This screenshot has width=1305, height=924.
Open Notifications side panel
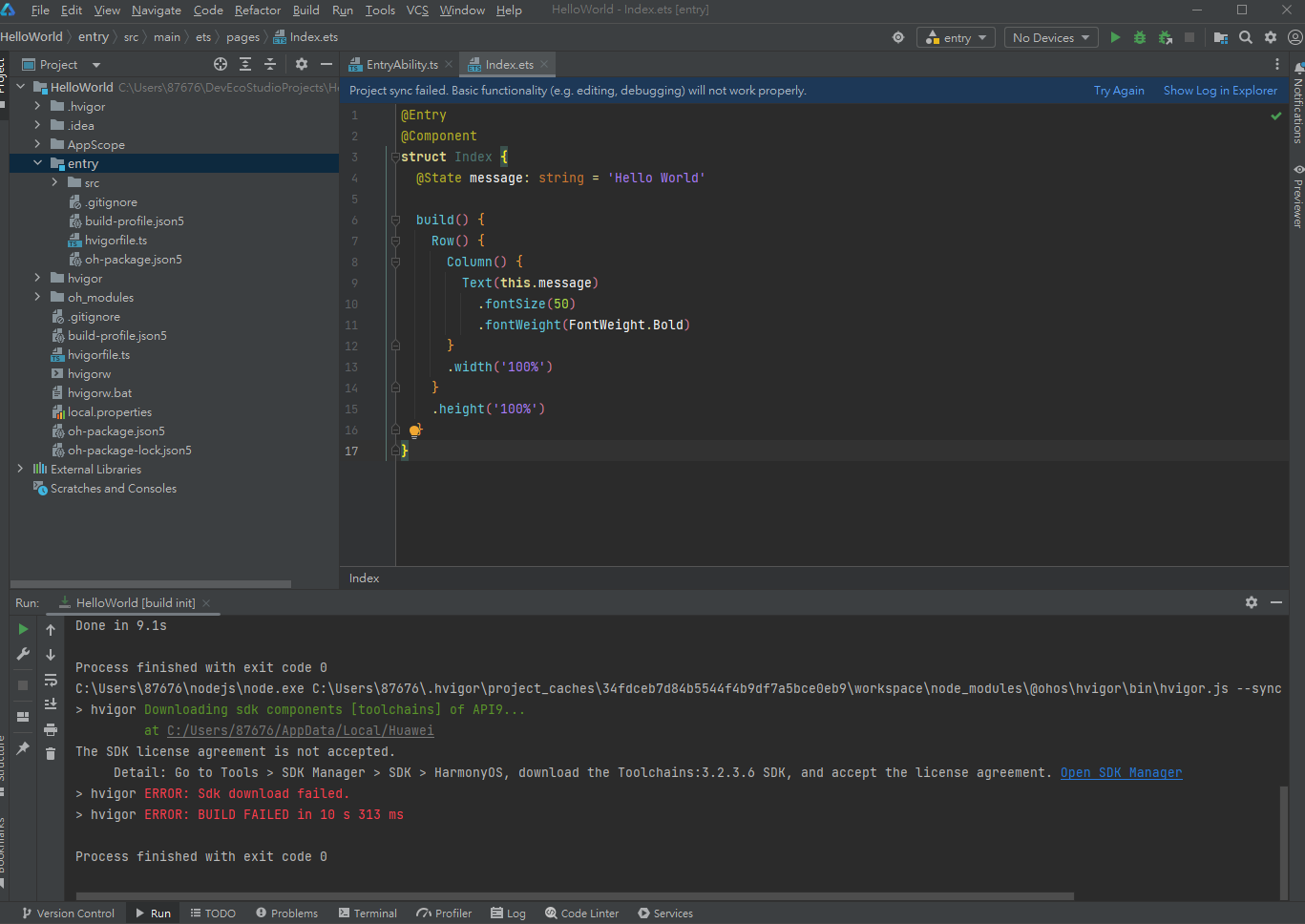coord(1298,103)
